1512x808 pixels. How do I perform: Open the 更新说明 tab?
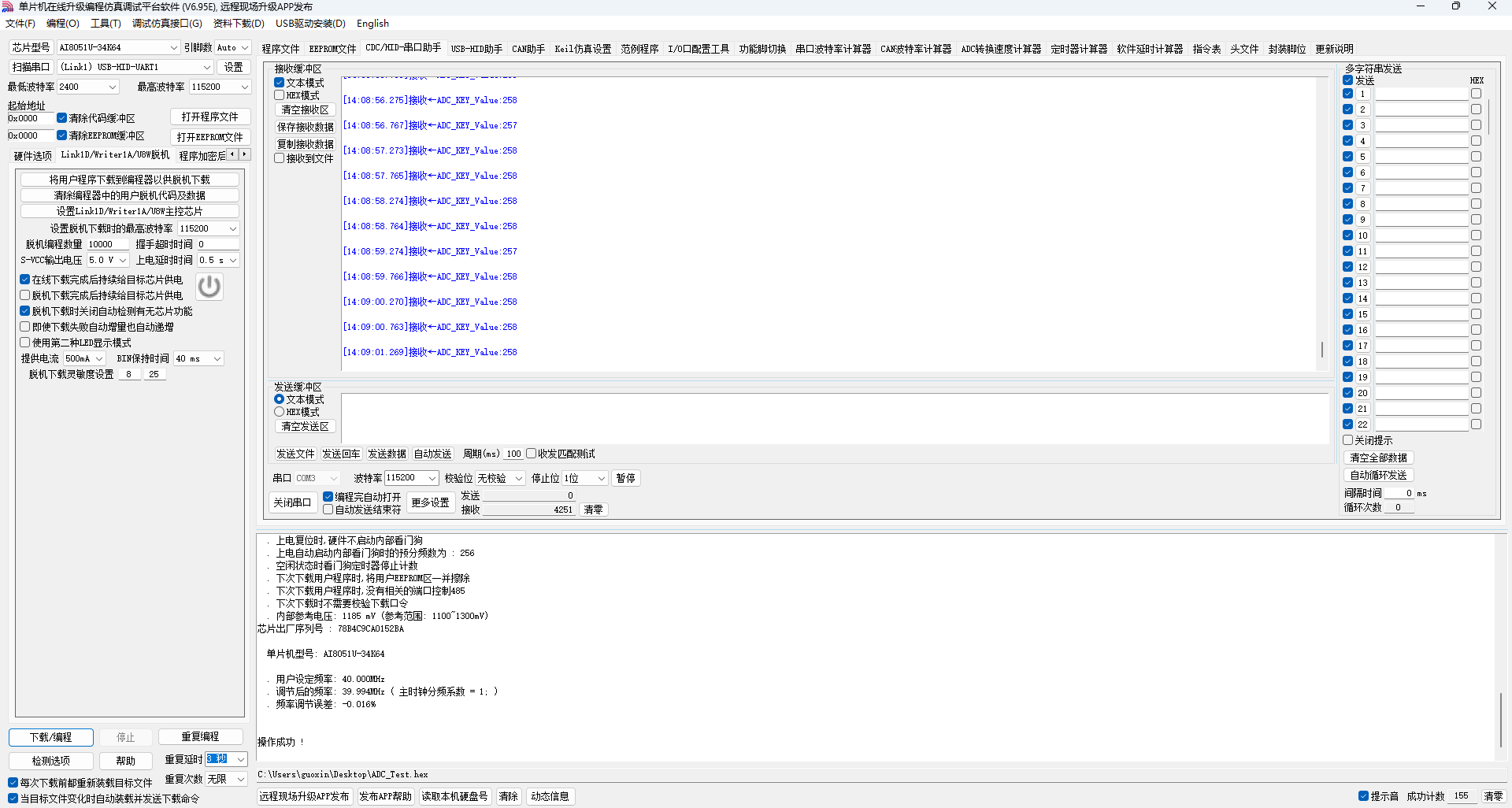[x=1334, y=49]
